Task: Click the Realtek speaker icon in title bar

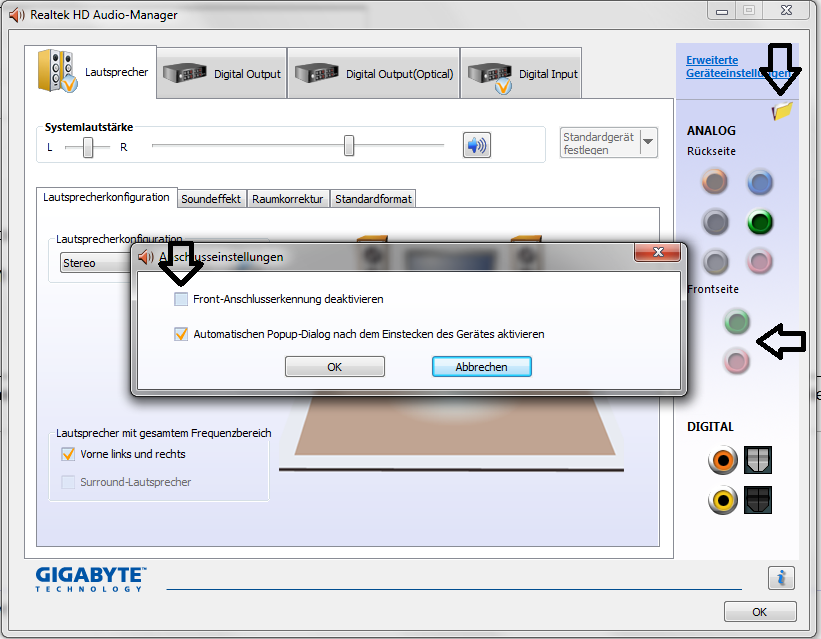Action: pyautogui.click(x=17, y=15)
